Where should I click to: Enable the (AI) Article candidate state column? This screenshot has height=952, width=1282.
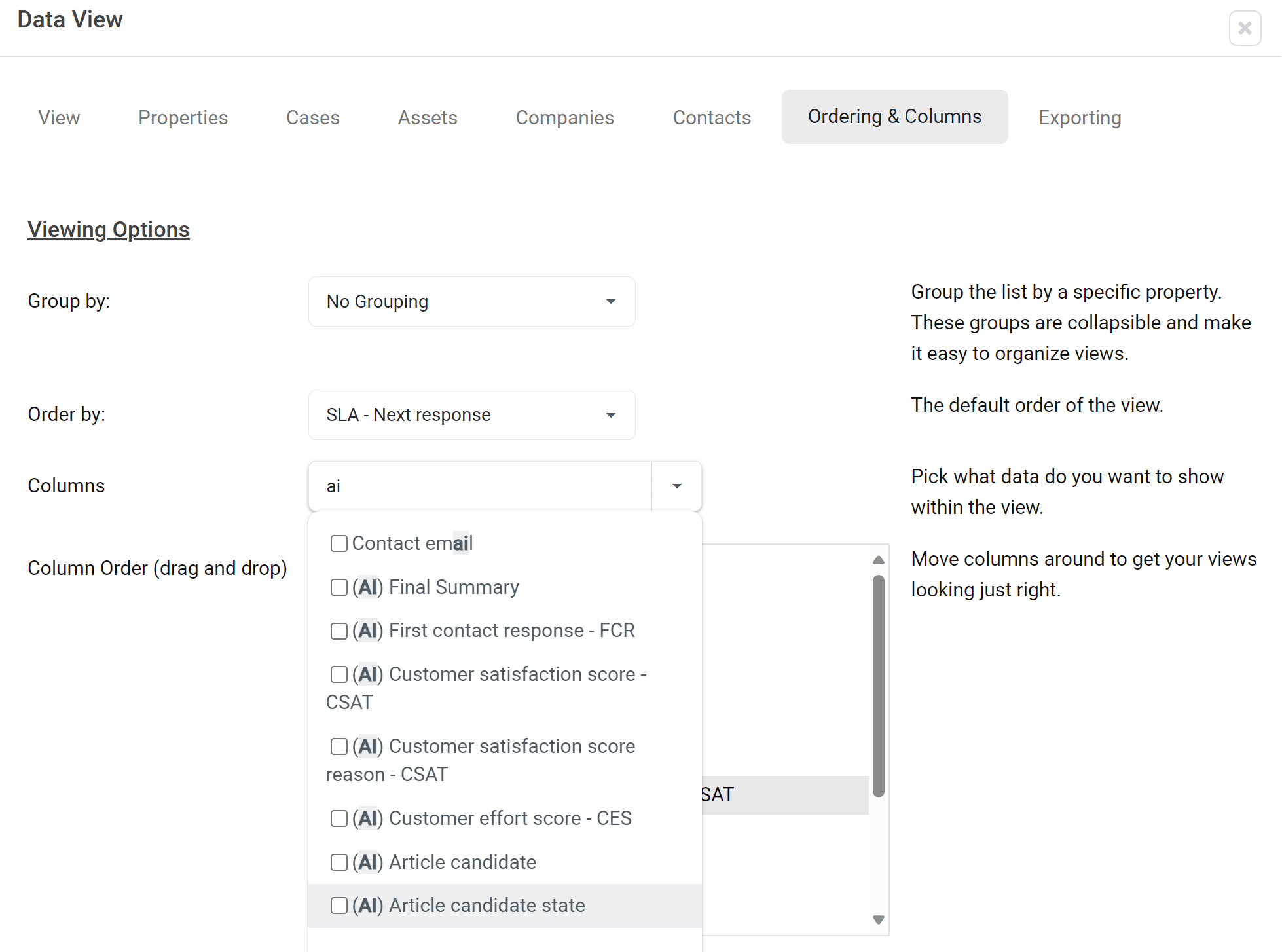[339, 906]
